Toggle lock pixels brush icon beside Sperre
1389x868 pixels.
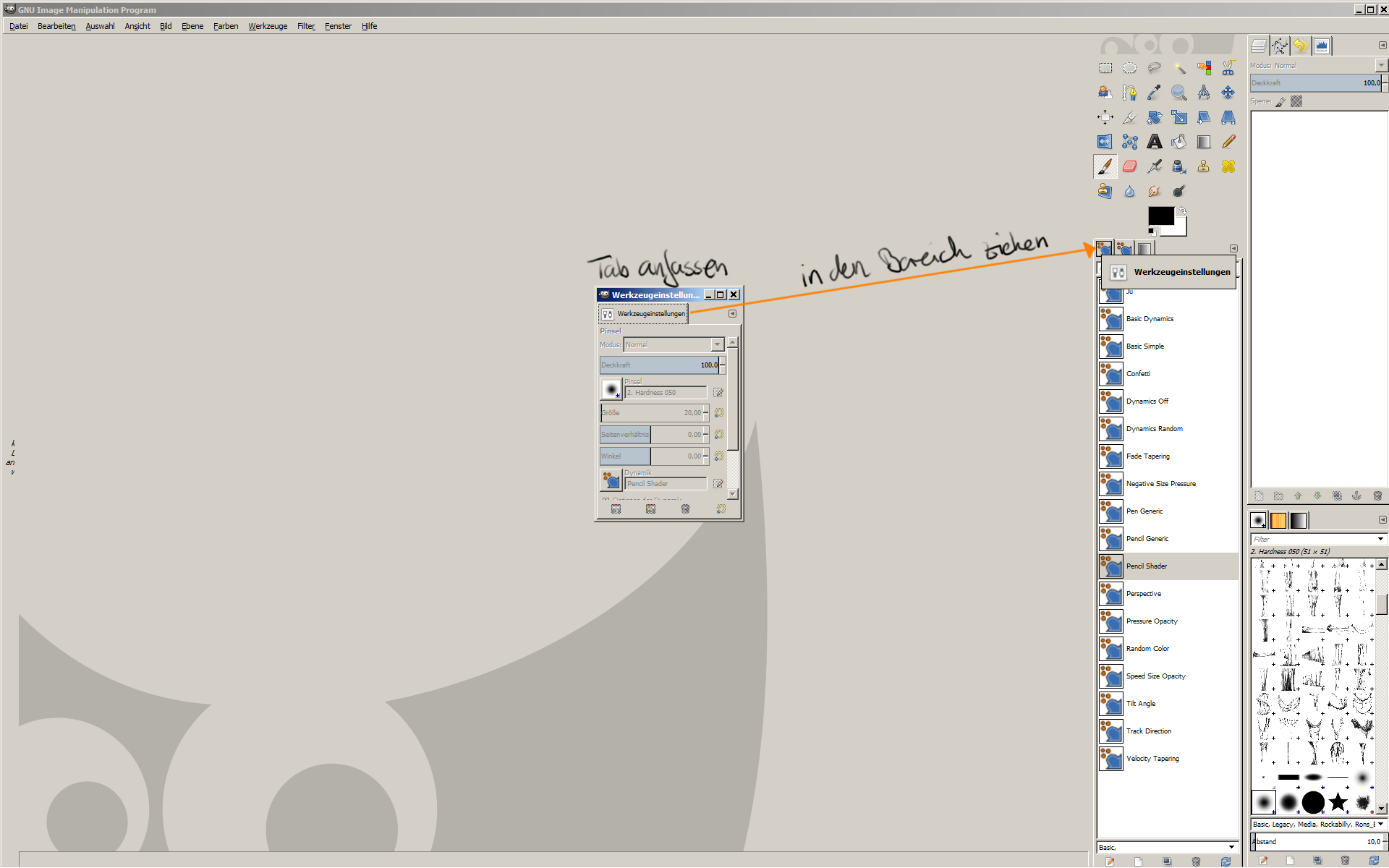point(1280,102)
